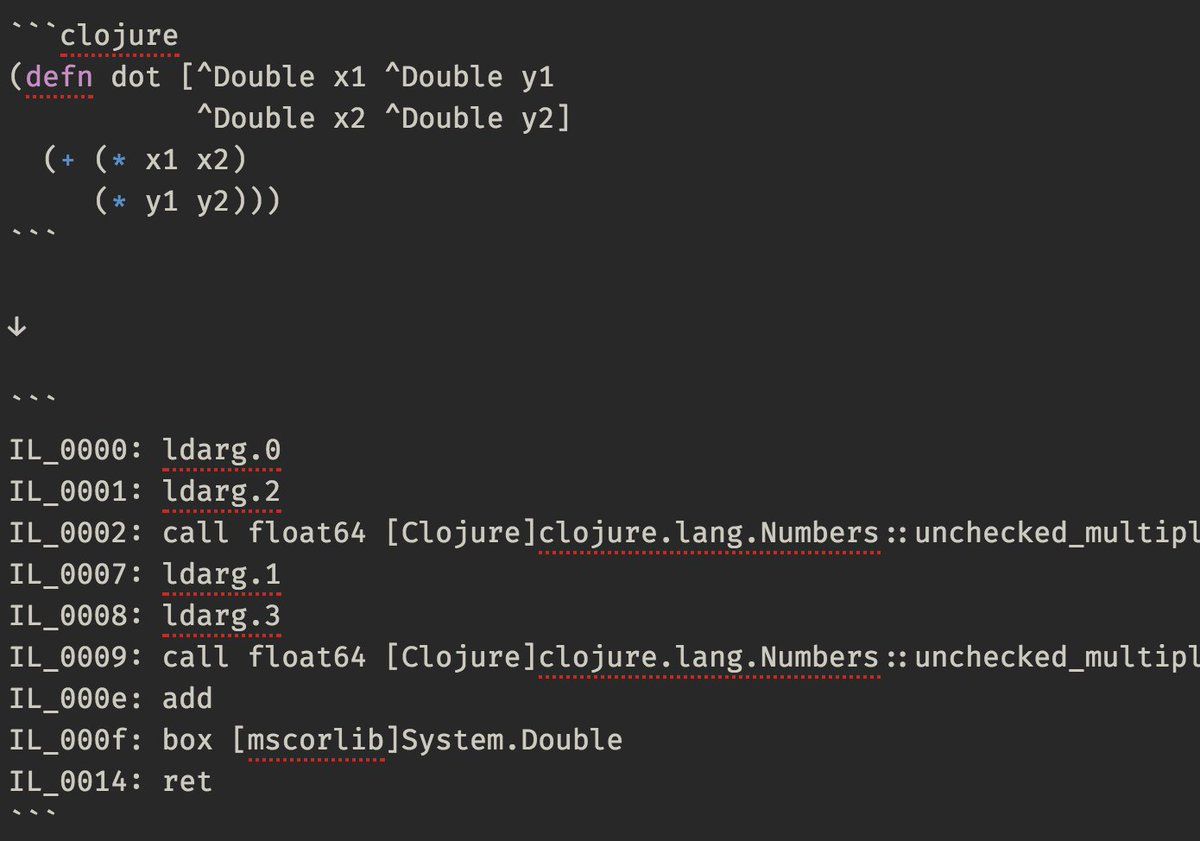Click the down arrow symbol between code blocks

[17, 327]
